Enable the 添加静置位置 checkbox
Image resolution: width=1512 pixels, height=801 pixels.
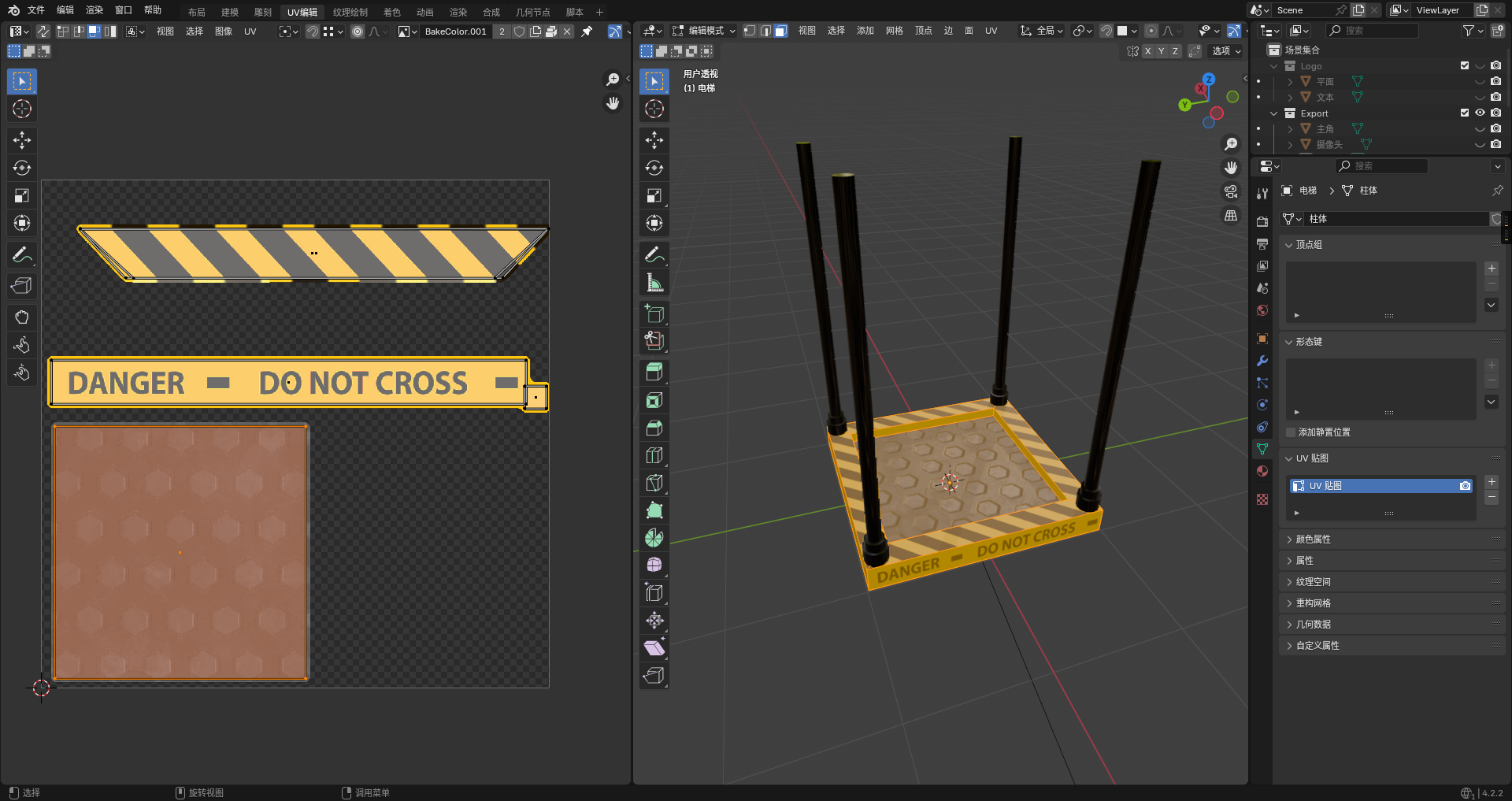pos(1291,432)
